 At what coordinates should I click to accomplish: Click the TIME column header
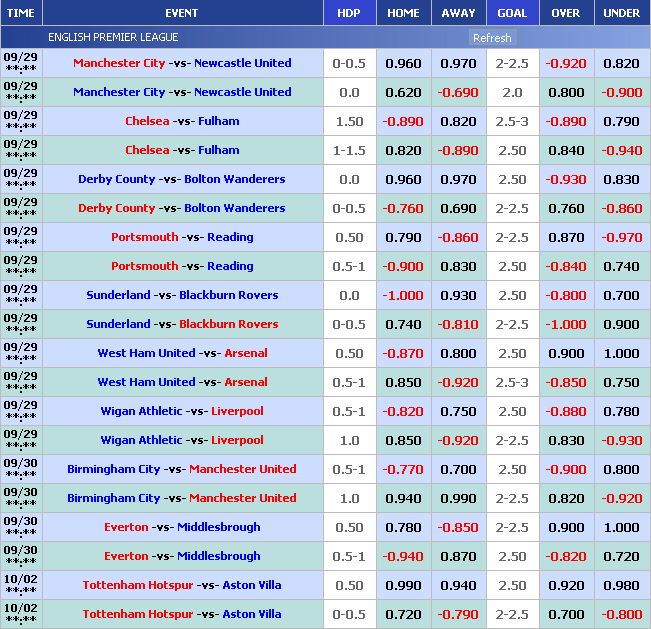20,13
